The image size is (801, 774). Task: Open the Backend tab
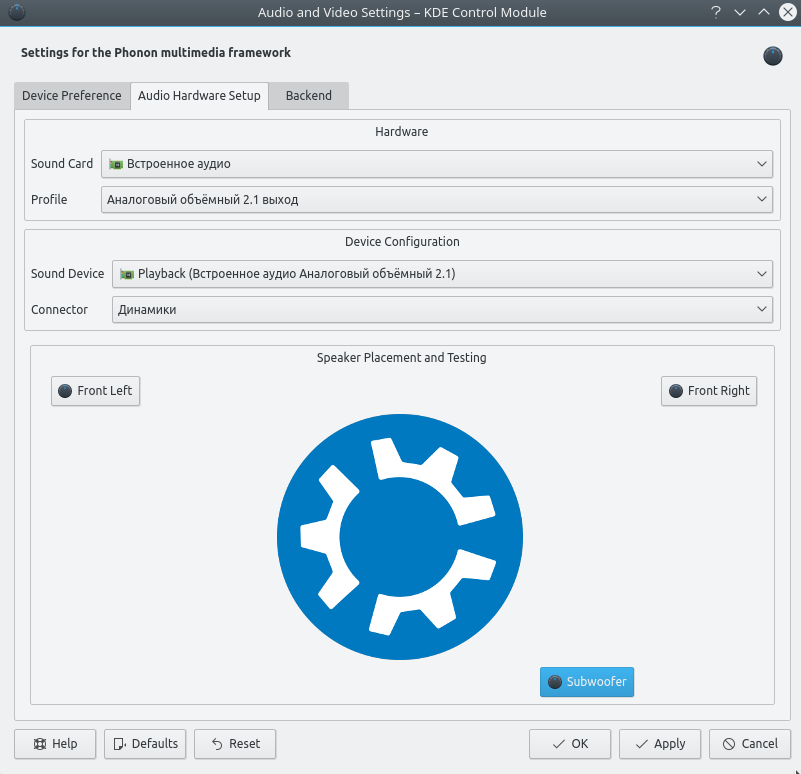309,96
